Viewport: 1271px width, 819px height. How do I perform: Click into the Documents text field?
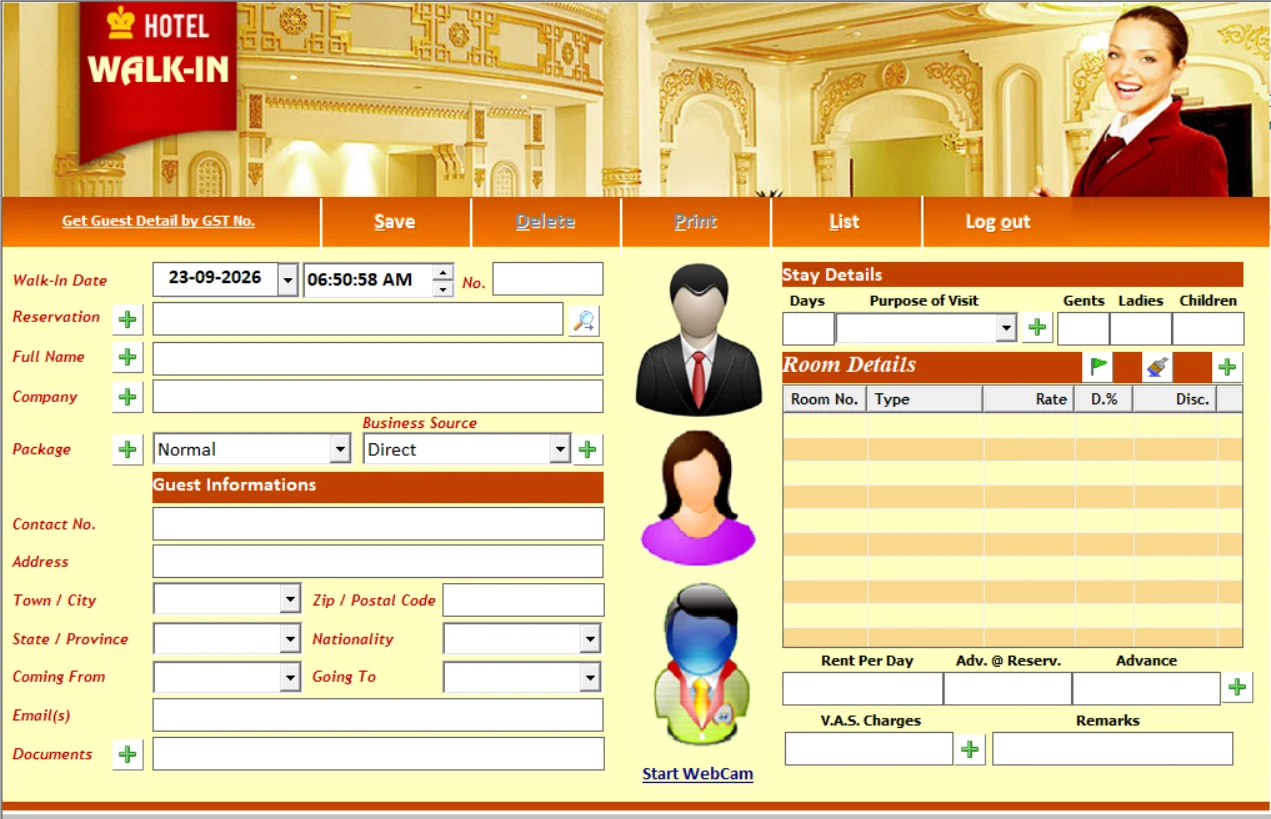tap(378, 754)
